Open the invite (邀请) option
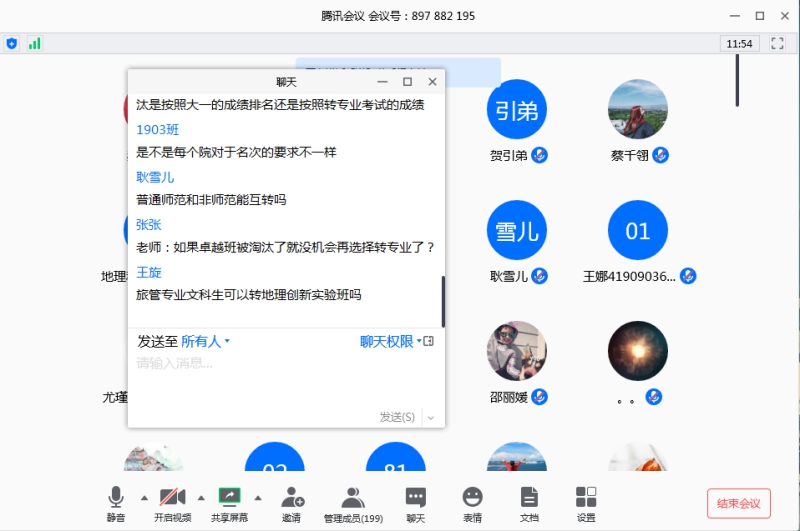The width and height of the screenshot is (800, 531). (x=291, y=503)
